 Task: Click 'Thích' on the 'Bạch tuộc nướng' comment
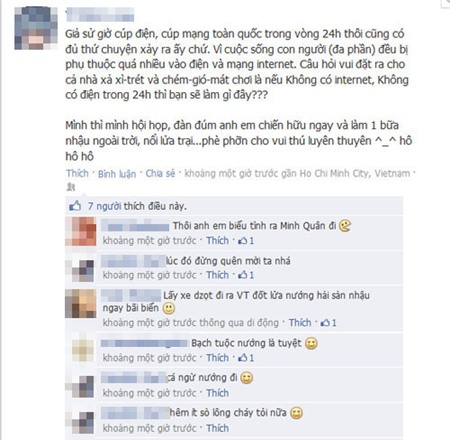(217, 358)
